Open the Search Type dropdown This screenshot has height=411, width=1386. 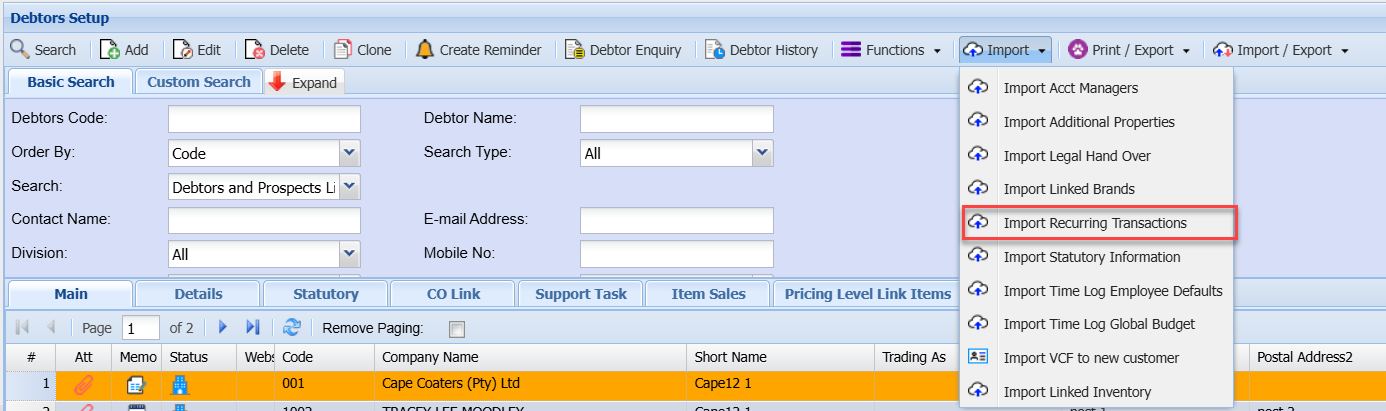pos(762,153)
